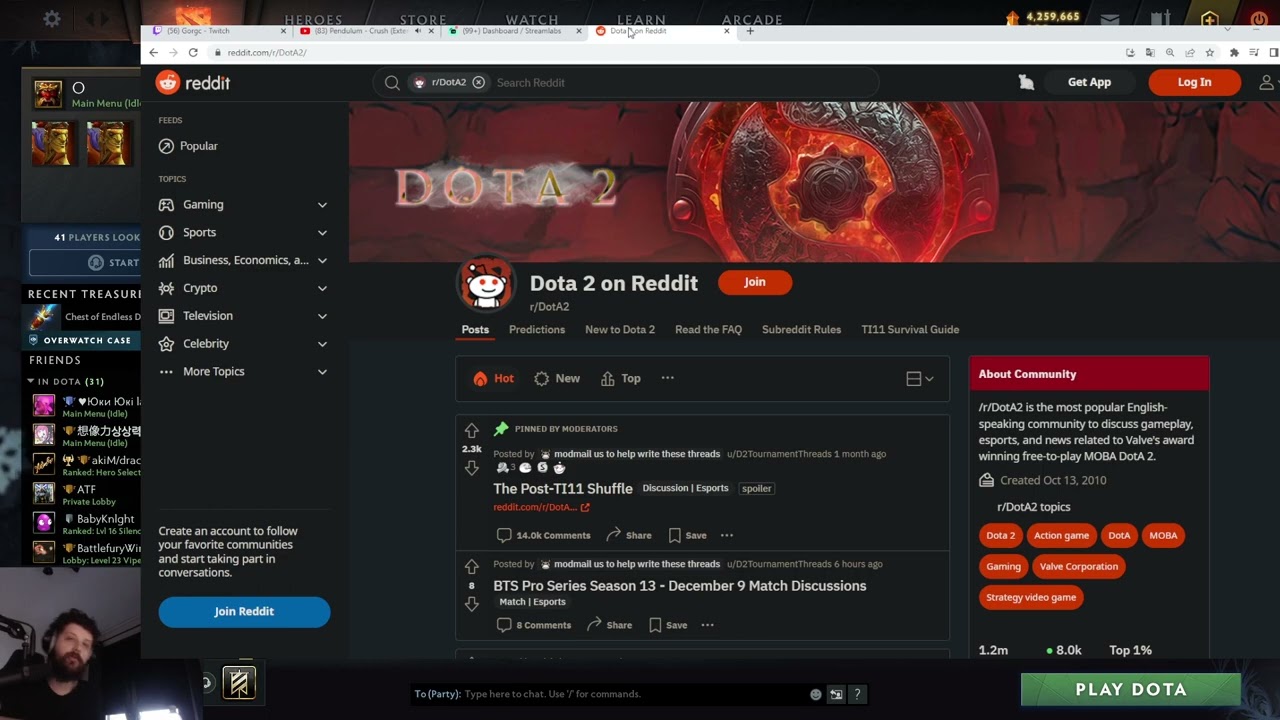The image size is (1280, 720).
Task: Open more options on Post-TI11 Shuffle post
Action: click(x=727, y=535)
